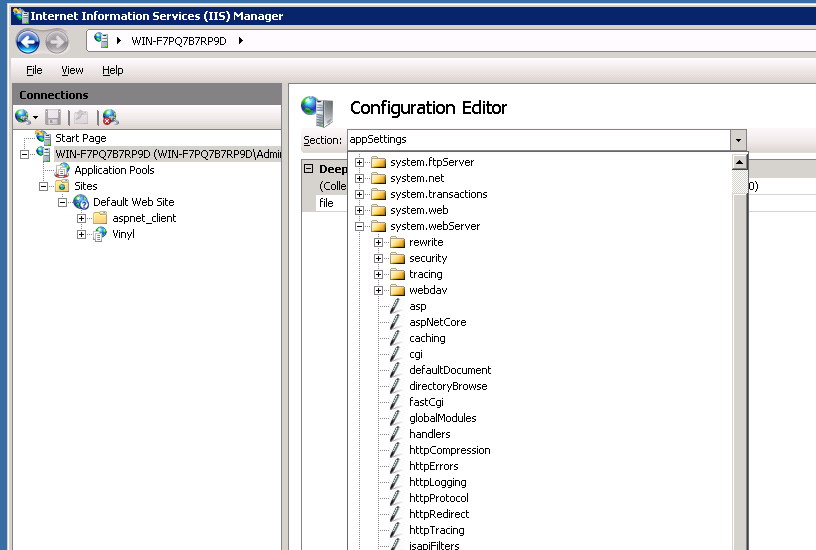Expand the tracing subfolder
The width and height of the screenshot is (816, 550).
pos(378,274)
